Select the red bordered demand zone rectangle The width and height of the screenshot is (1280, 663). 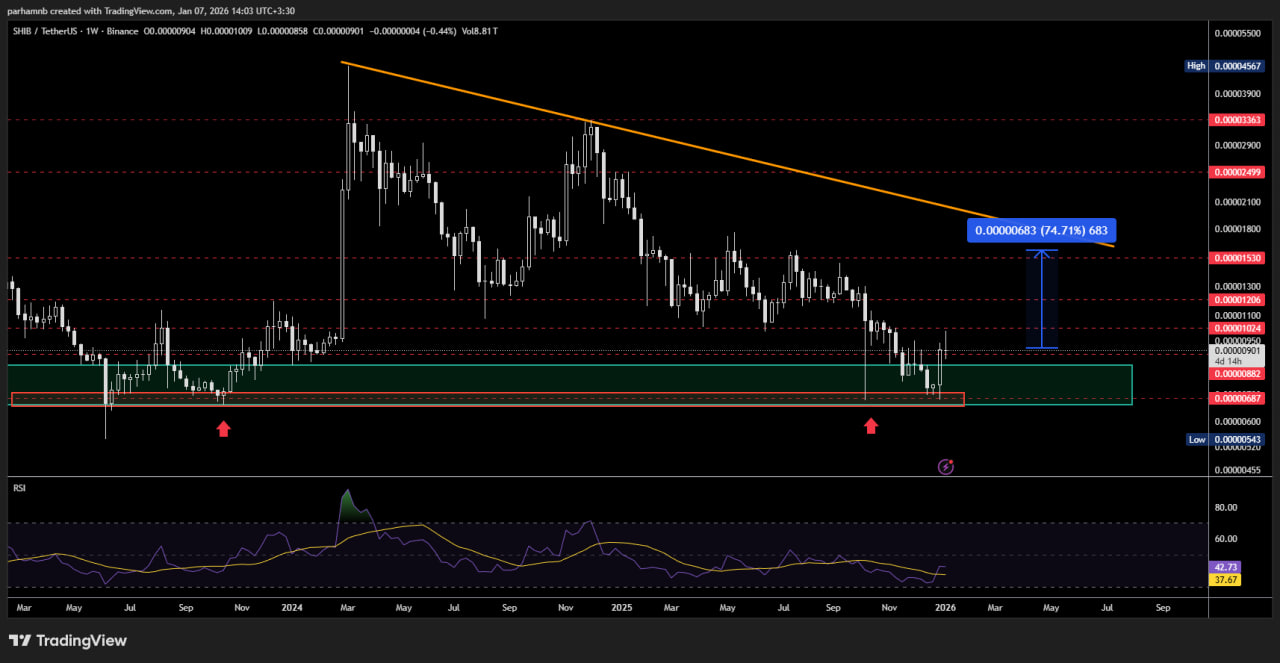click(500, 399)
